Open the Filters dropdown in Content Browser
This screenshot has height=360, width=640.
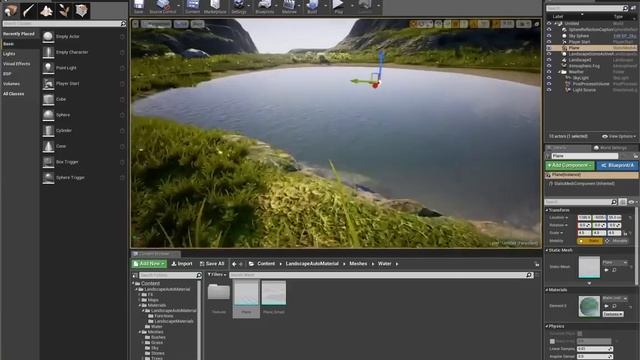pos(217,275)
